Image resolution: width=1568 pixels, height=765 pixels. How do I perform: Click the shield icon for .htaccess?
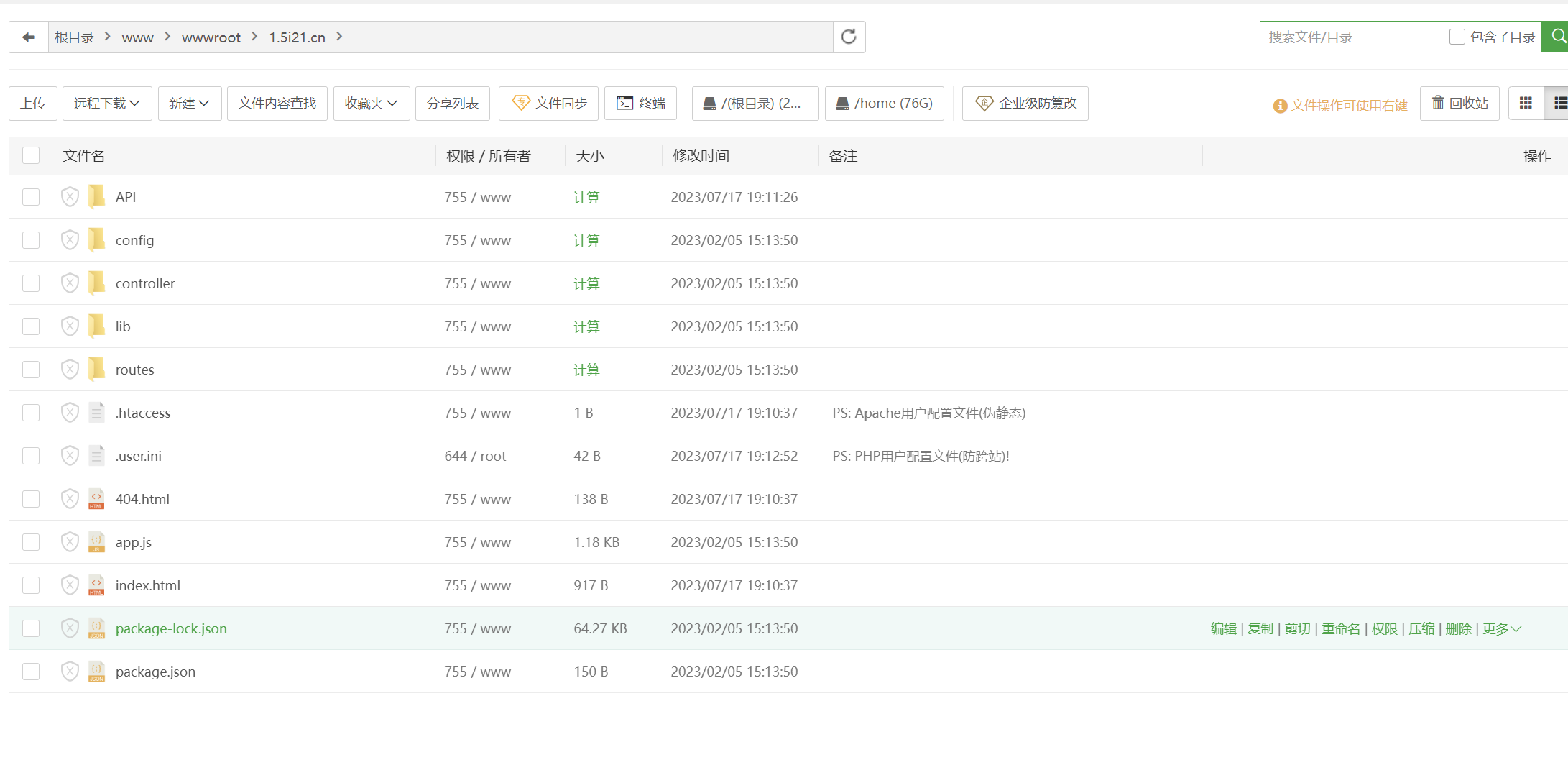tap(70, 413)
